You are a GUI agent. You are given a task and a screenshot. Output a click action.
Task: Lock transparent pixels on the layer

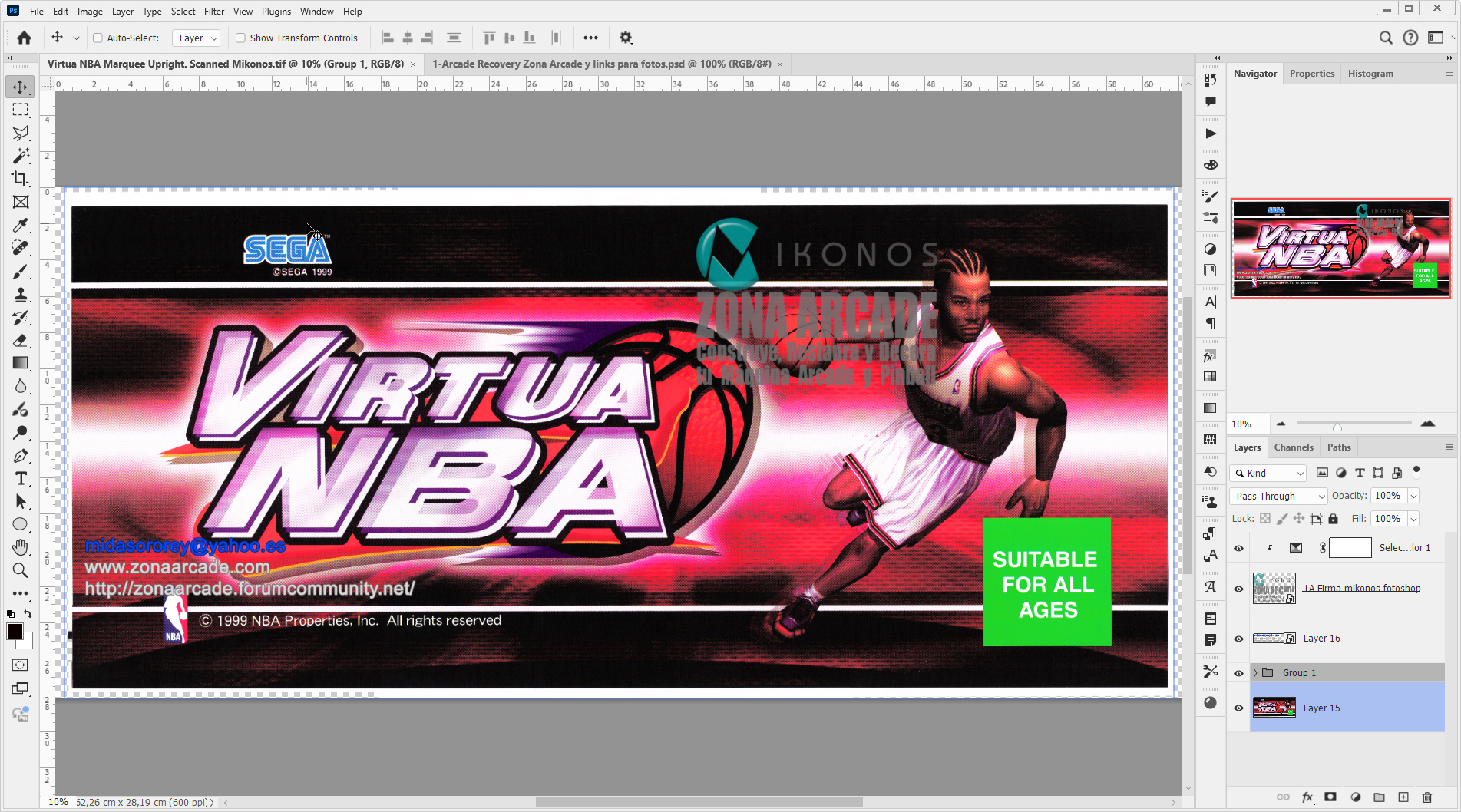(1264, 519)
